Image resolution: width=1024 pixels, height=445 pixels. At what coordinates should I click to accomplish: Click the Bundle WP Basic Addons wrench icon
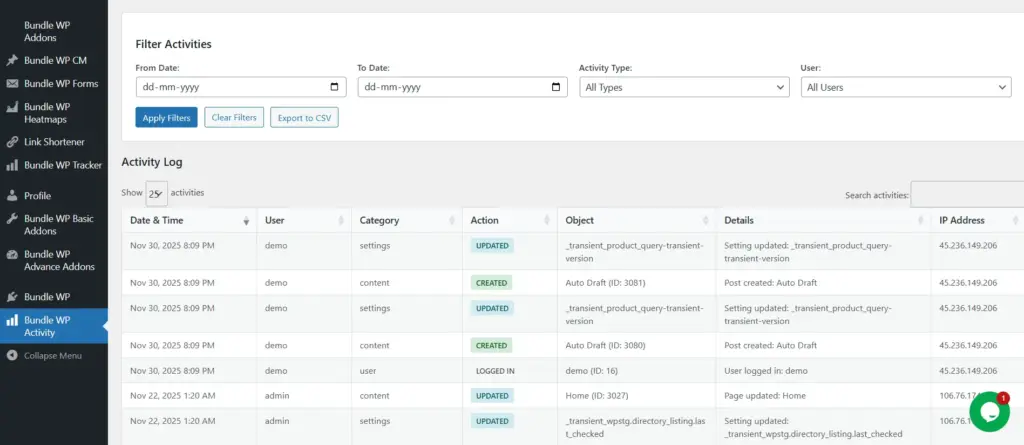point(12,219)
